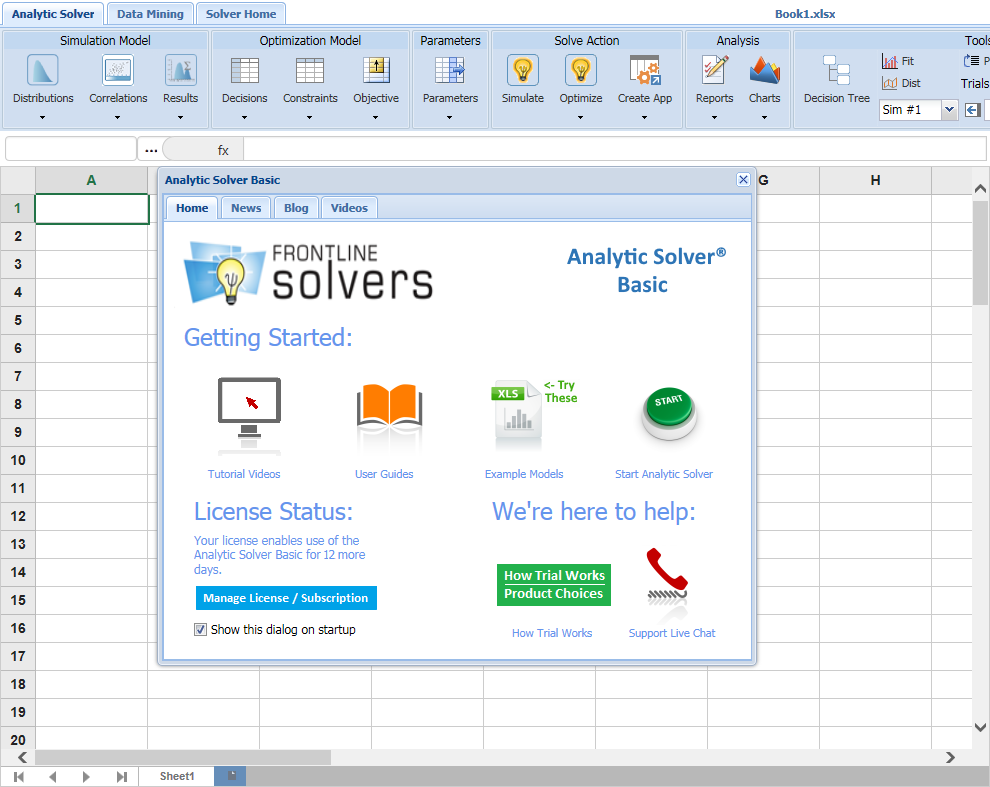
Task: Uncheck Show this dialog on startup
Action: coord(201,630)
